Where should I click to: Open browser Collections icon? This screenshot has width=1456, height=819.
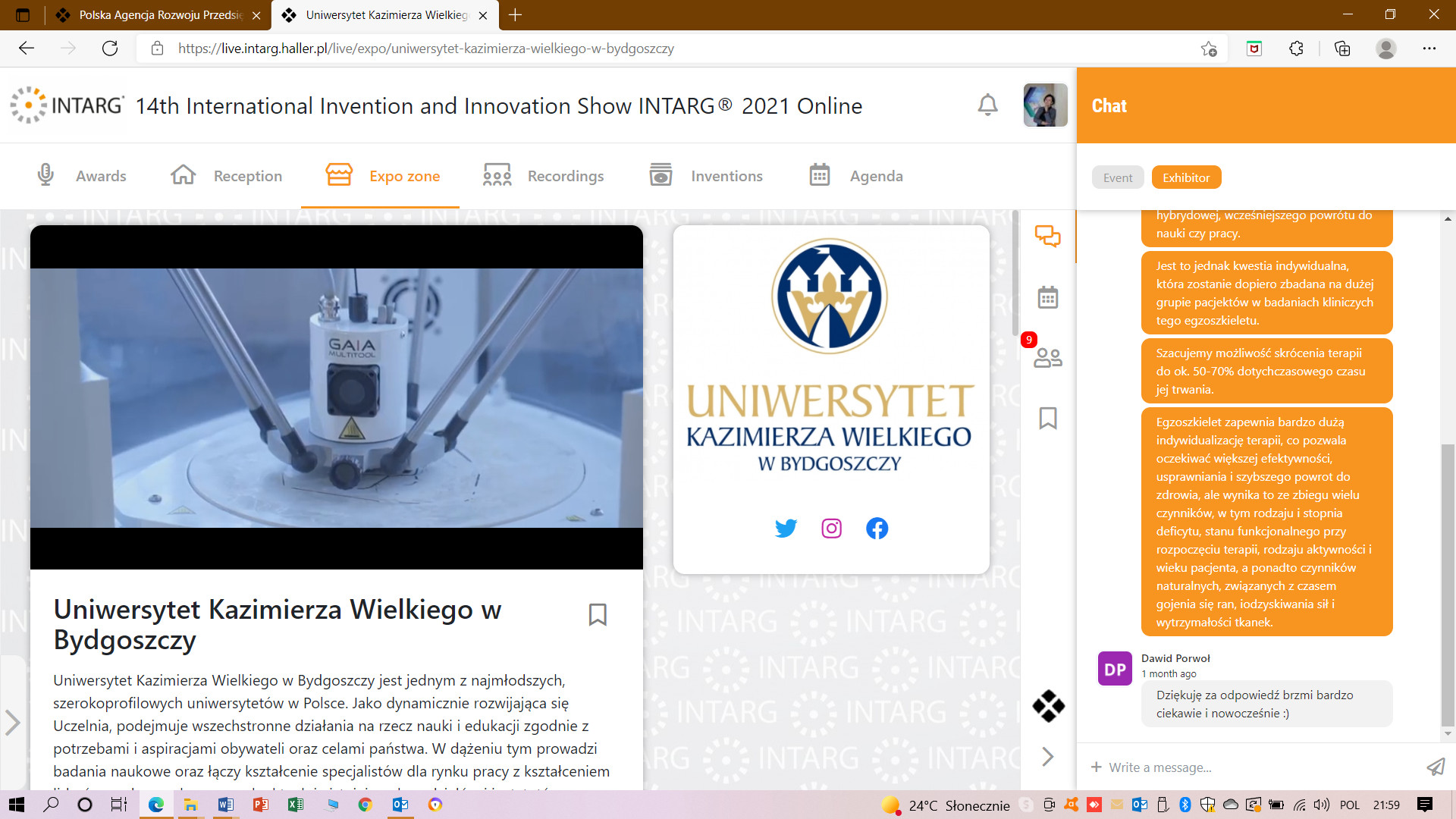(1342, 49)
